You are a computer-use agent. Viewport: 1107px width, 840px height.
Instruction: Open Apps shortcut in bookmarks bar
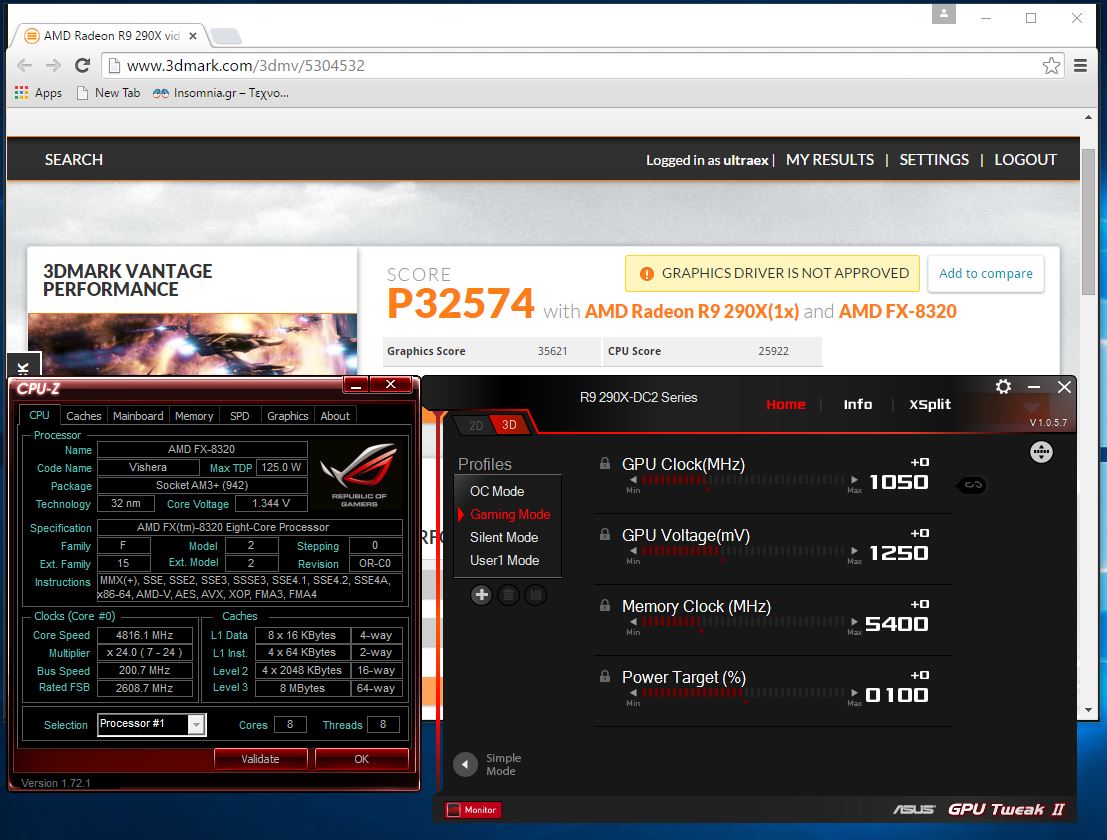click(x=39, y=92)
